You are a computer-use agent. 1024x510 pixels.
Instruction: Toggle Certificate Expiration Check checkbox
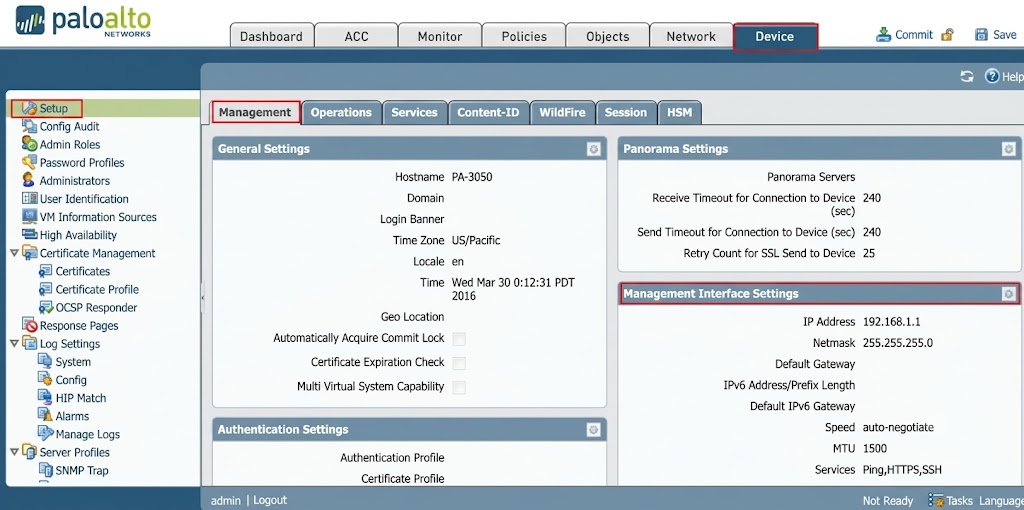(x=459, y=363)
